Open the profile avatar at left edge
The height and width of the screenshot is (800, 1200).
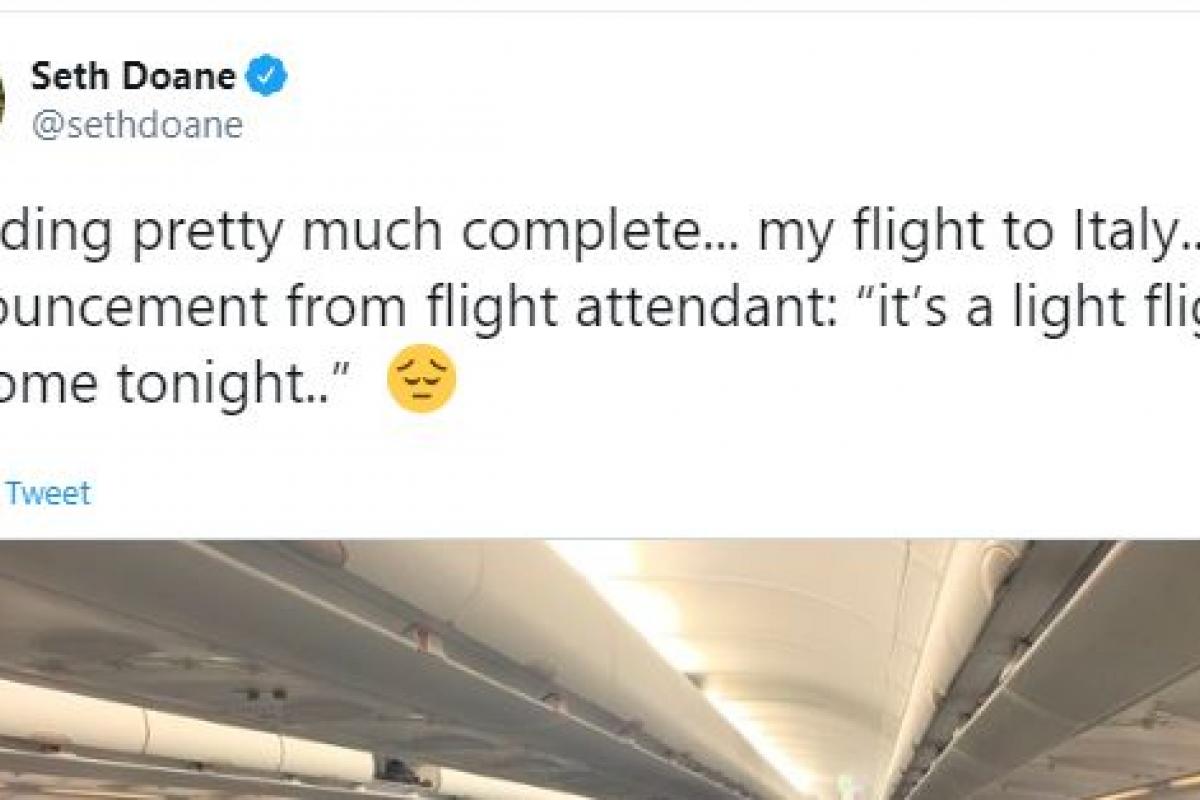[3, 100]
